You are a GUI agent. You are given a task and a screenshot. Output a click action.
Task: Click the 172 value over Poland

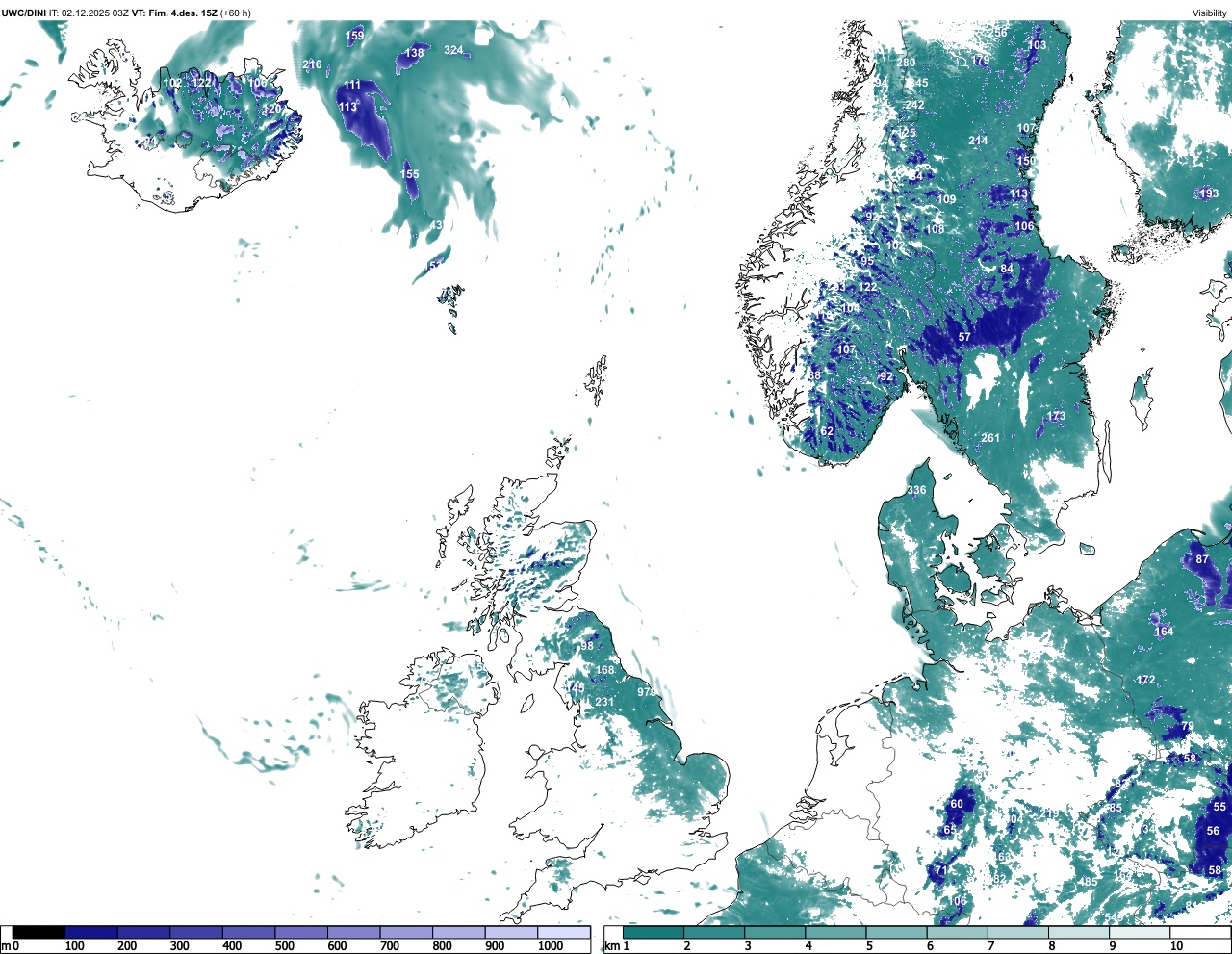[1145, 680]
